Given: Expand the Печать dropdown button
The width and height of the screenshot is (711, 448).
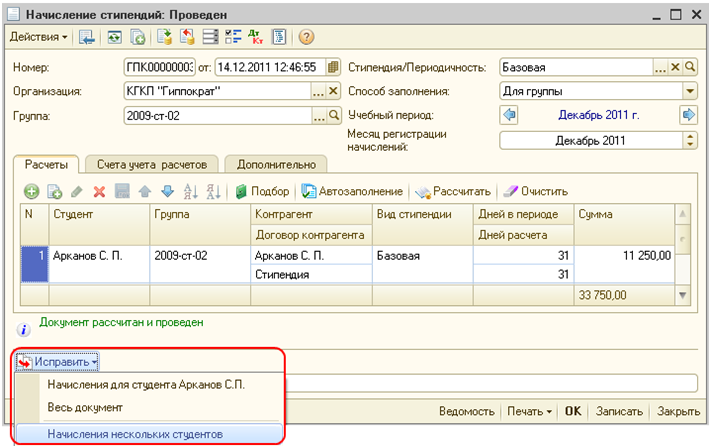Looking at the screenshot, I should point(530,411).
